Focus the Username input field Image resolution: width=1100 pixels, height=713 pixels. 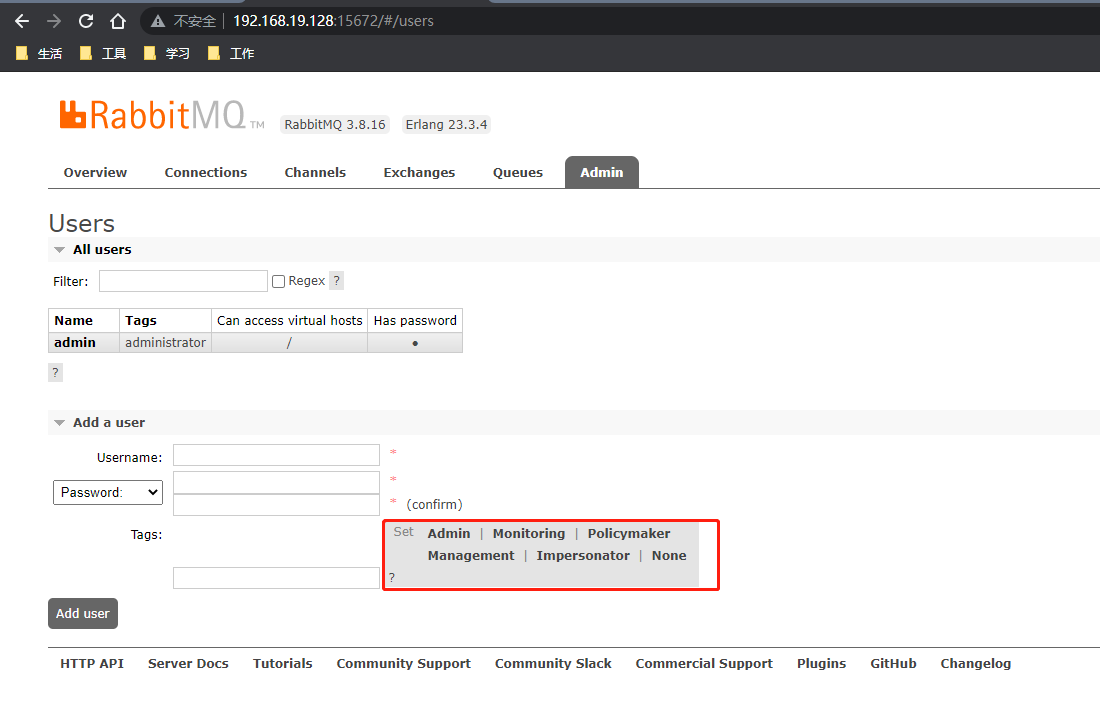point(276,455)
